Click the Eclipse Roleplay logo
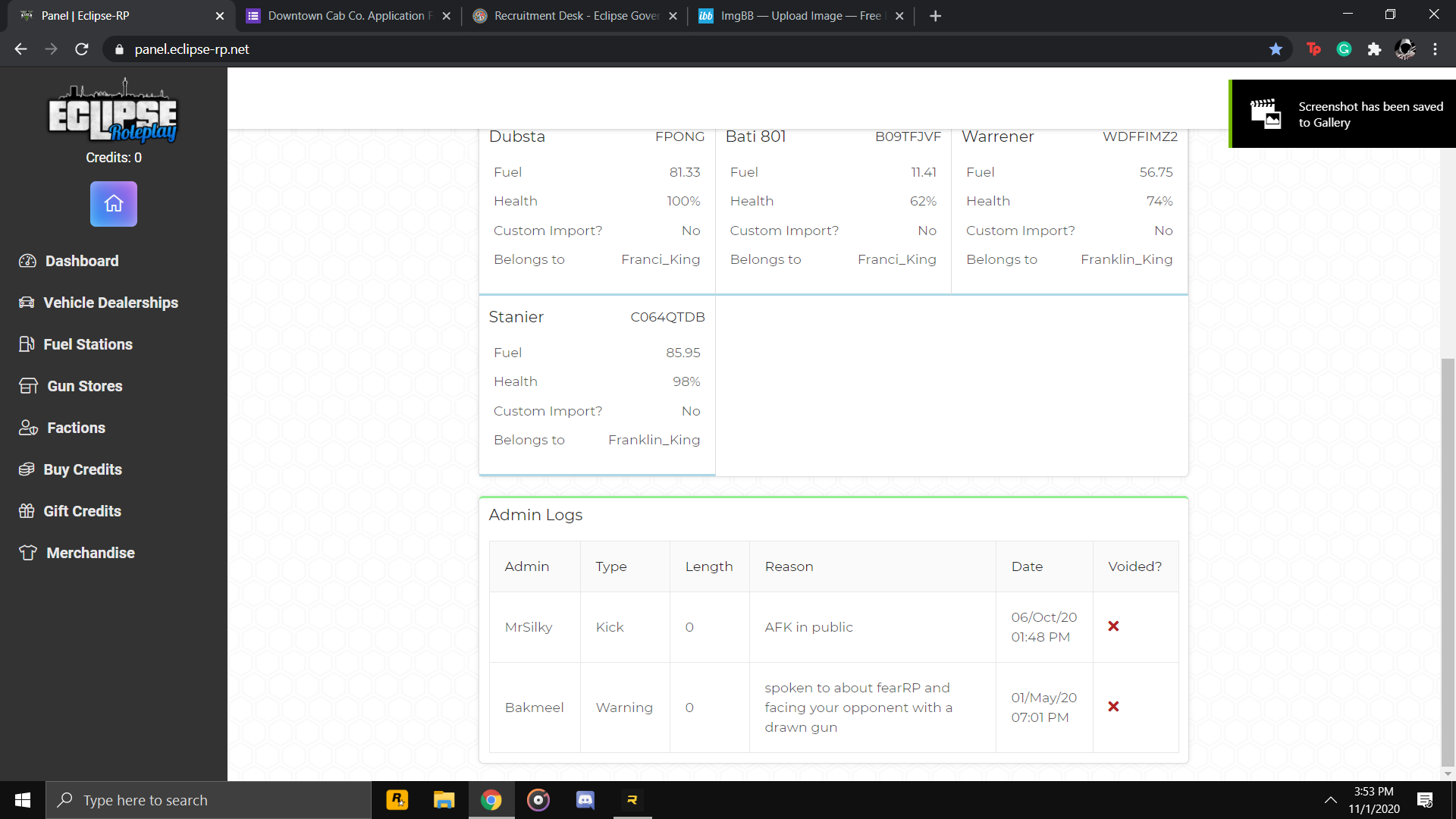The image size is (1456, 819). [113, 111]
